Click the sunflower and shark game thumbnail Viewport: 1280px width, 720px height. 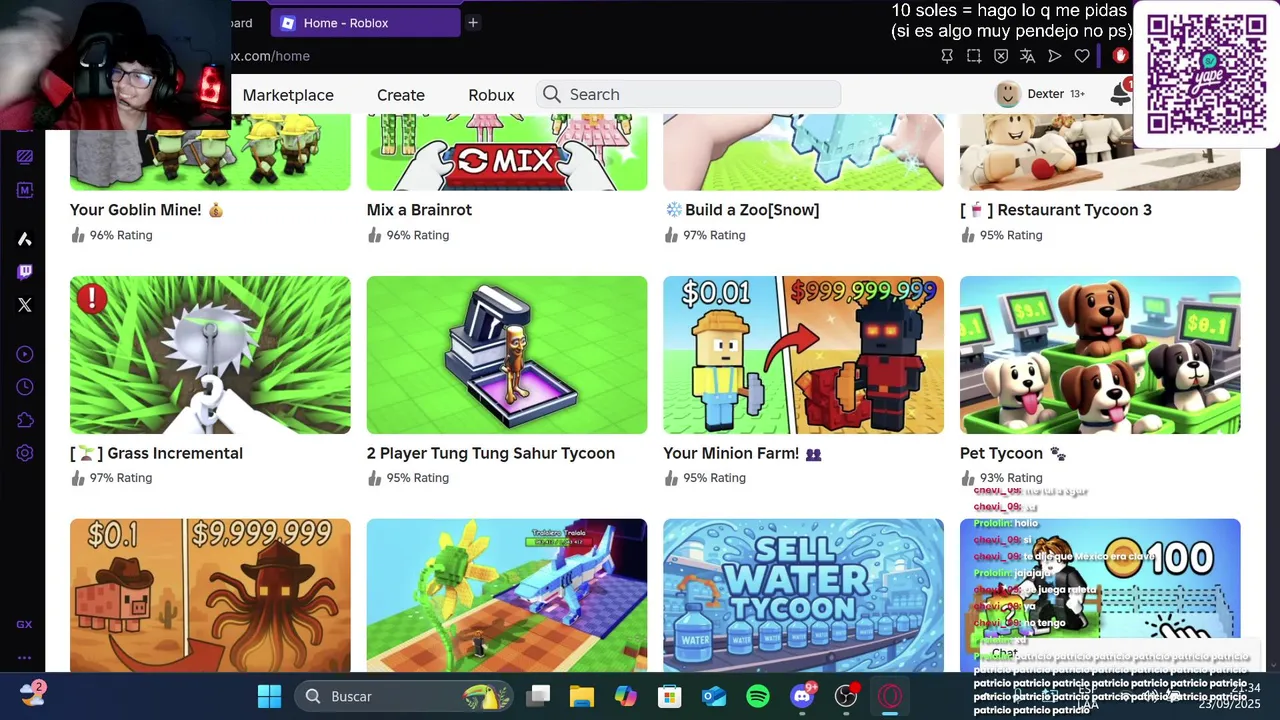point(507,595)
